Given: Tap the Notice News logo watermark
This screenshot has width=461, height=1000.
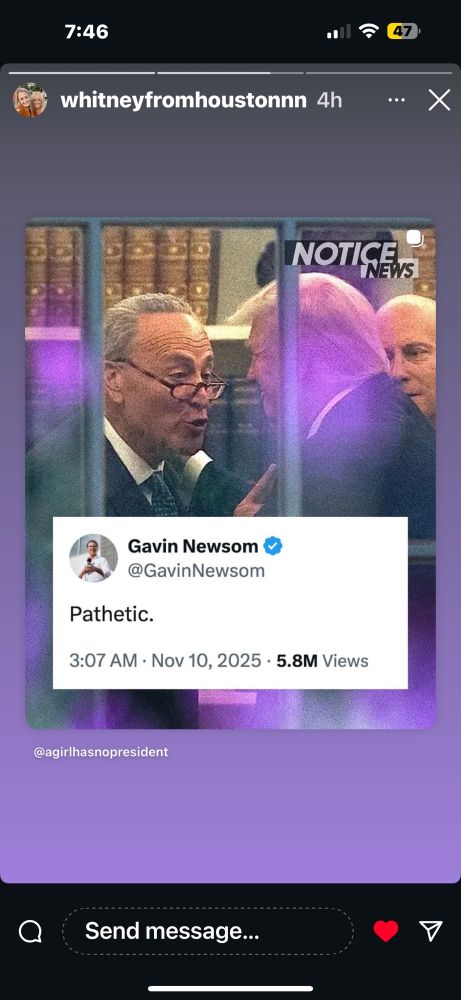Looking at the screenshot, I should click(x=353, y=260).
